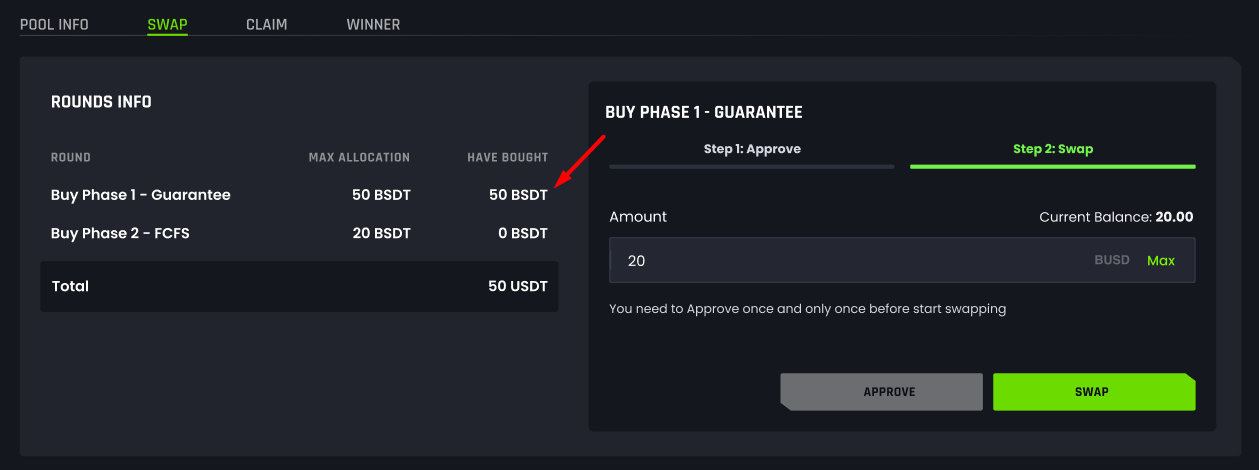The image size is (1259, 470).
Task: Go to the WINNER tab
Action: point(373,24)
